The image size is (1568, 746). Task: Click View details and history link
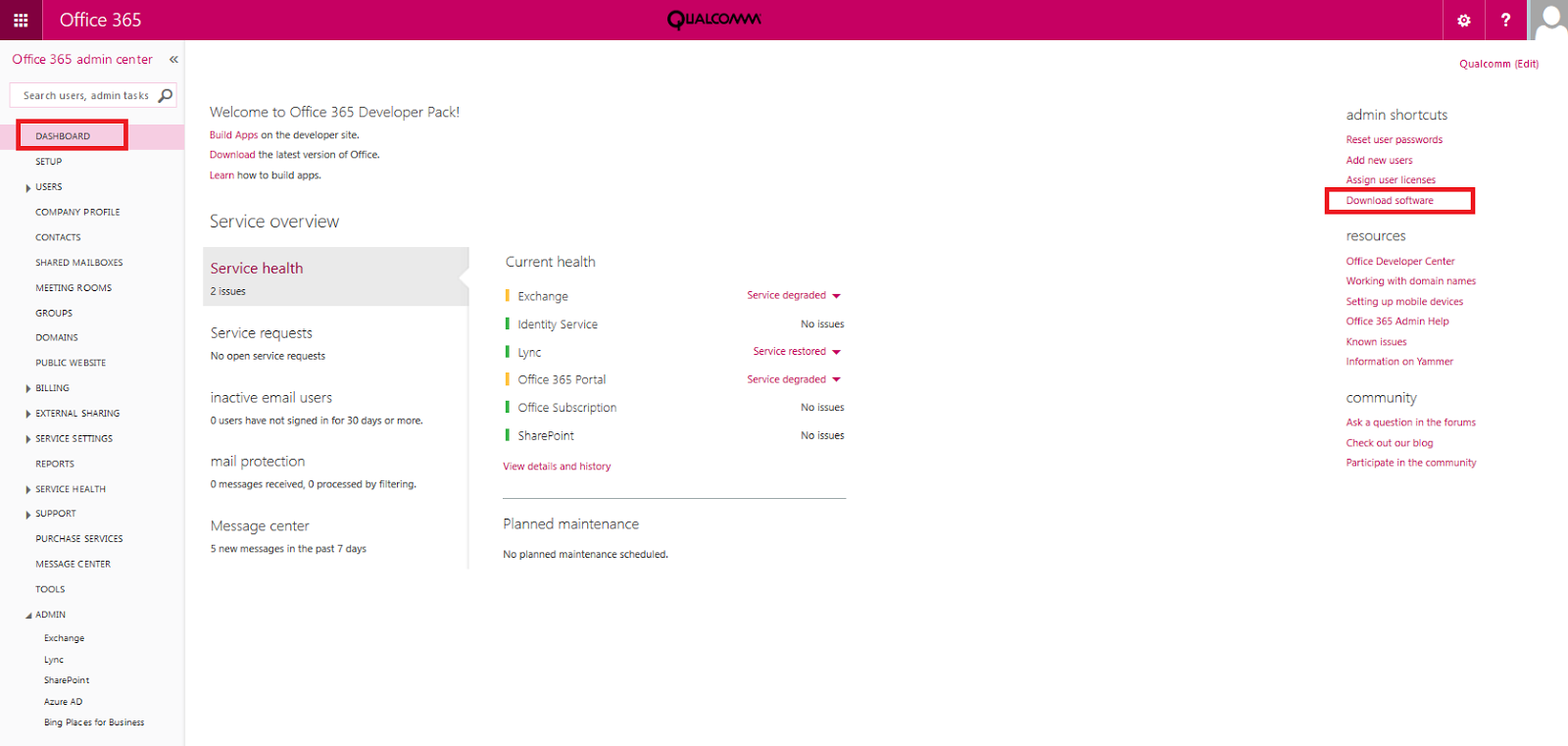(x=557, y=467)
